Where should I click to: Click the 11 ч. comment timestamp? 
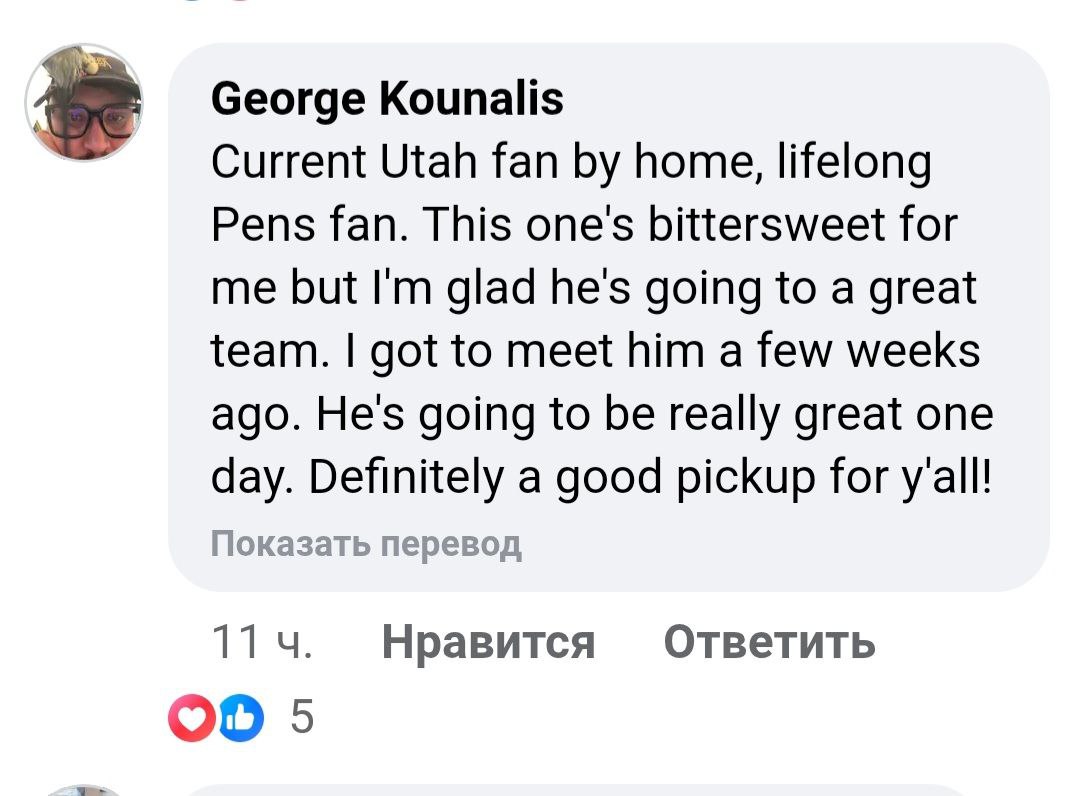(262, 642)
